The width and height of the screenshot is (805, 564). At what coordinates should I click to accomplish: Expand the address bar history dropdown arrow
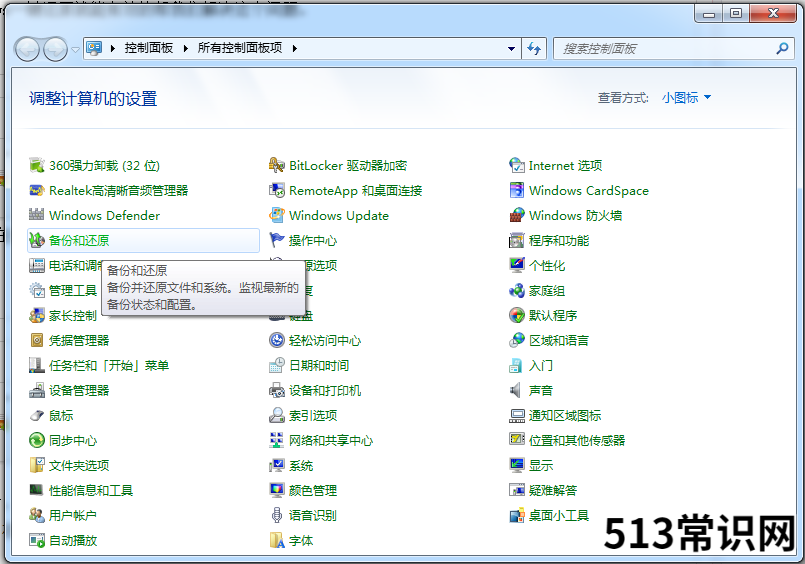tap(511, 49)
